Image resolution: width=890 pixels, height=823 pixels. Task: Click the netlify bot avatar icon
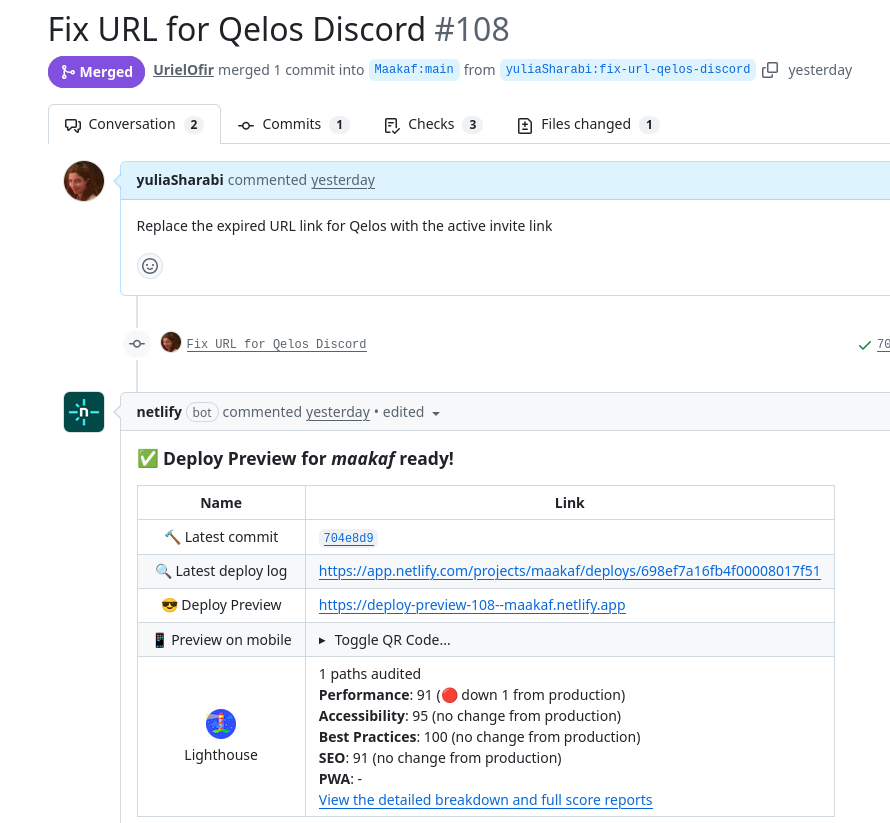(83, 411)
